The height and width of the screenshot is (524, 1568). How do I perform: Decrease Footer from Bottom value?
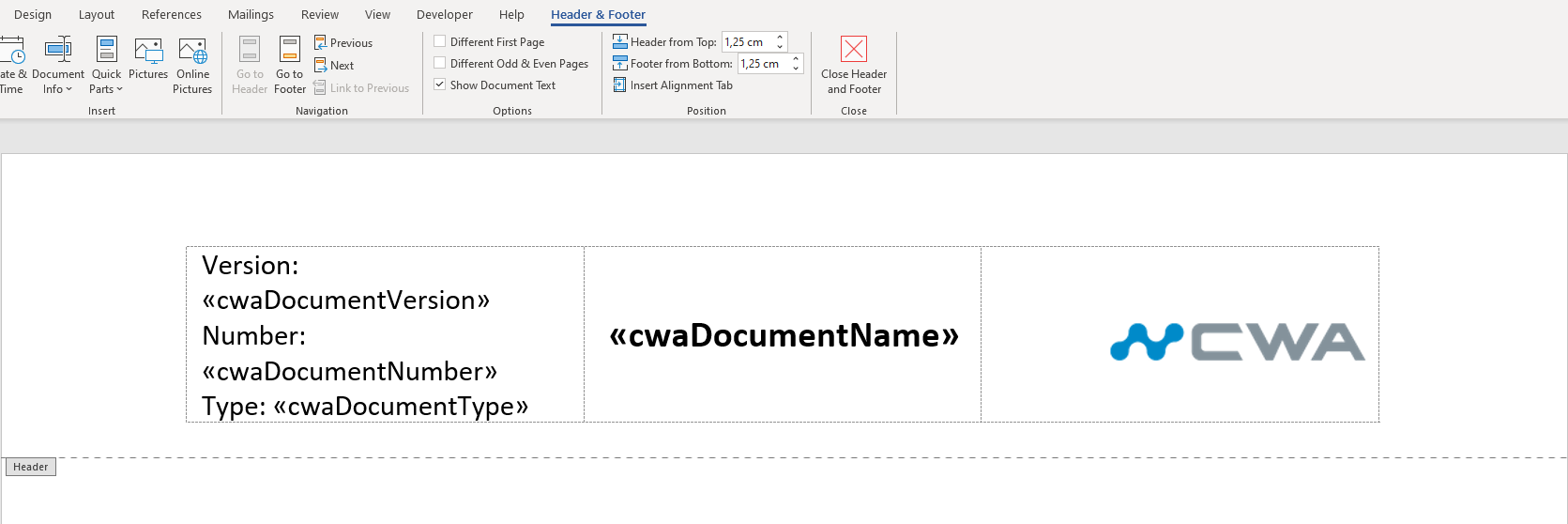click(x=796, y=69)
